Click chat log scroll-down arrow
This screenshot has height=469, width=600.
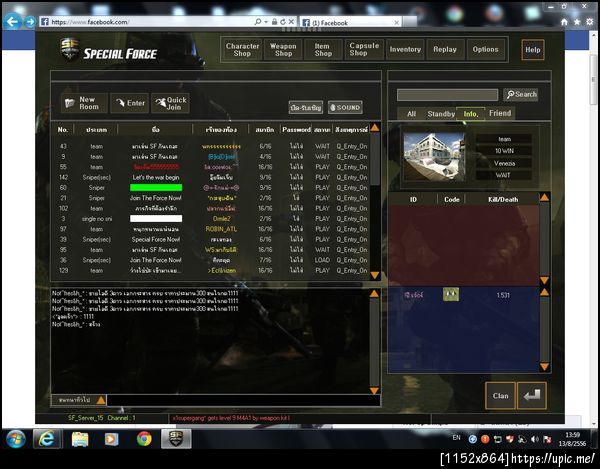click(375, 391)
